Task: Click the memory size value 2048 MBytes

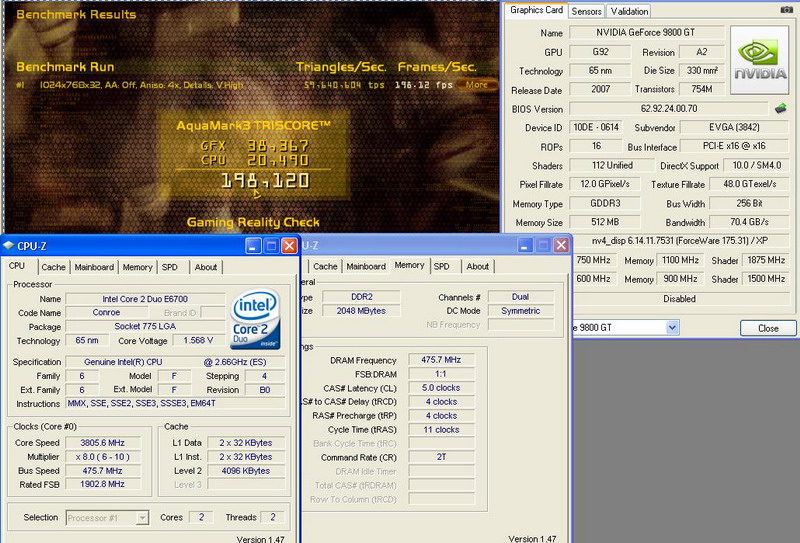Action: tap(361, 311)
